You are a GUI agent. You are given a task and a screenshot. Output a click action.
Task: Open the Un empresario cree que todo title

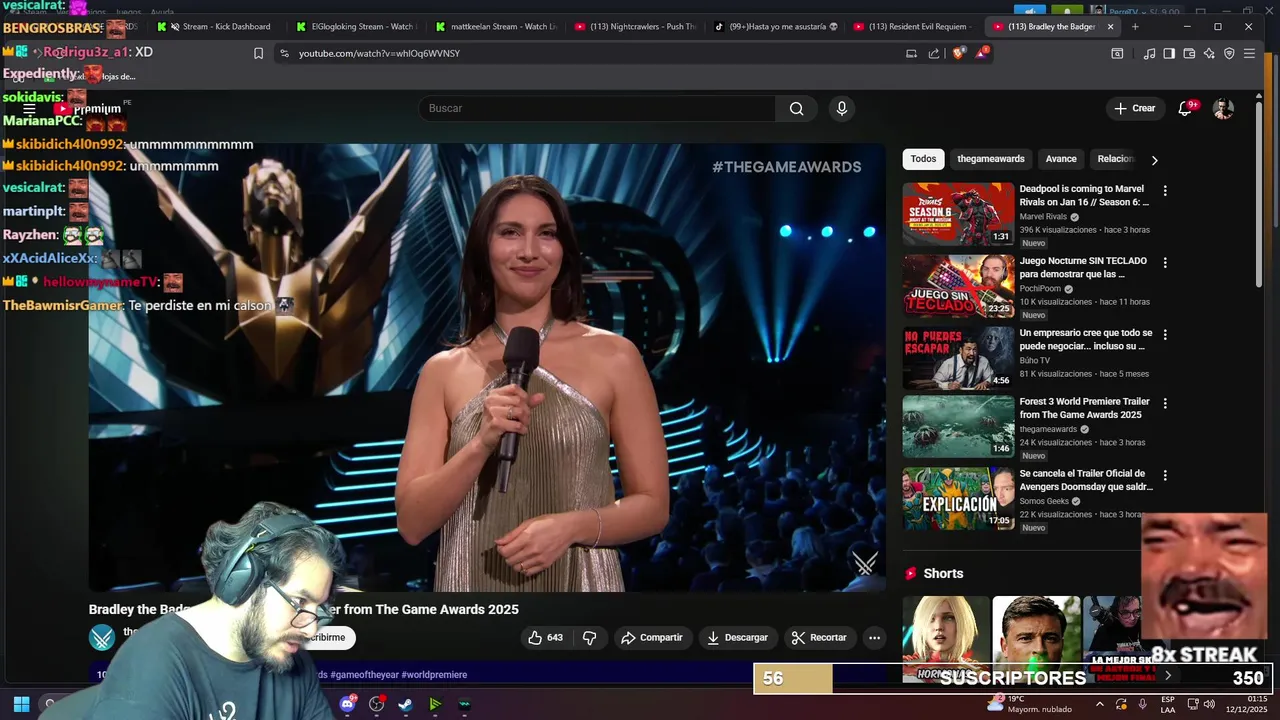[1085, 339]
